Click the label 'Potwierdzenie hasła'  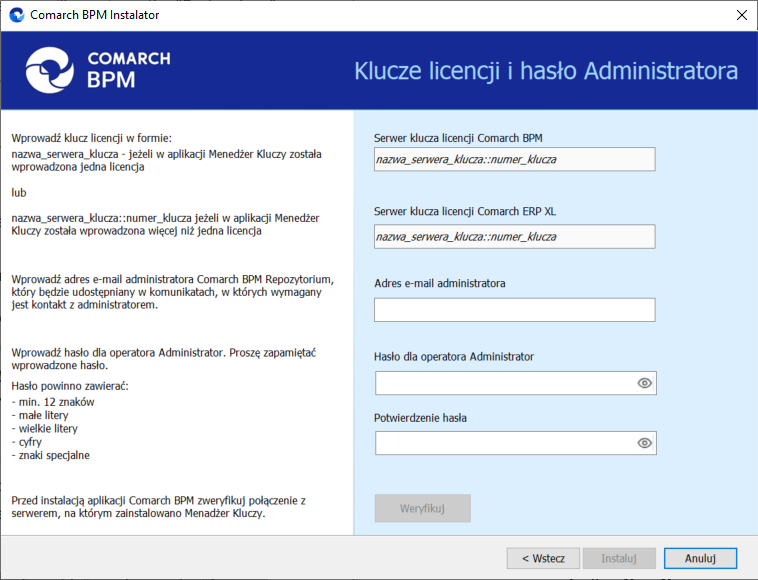coord(420,418)
